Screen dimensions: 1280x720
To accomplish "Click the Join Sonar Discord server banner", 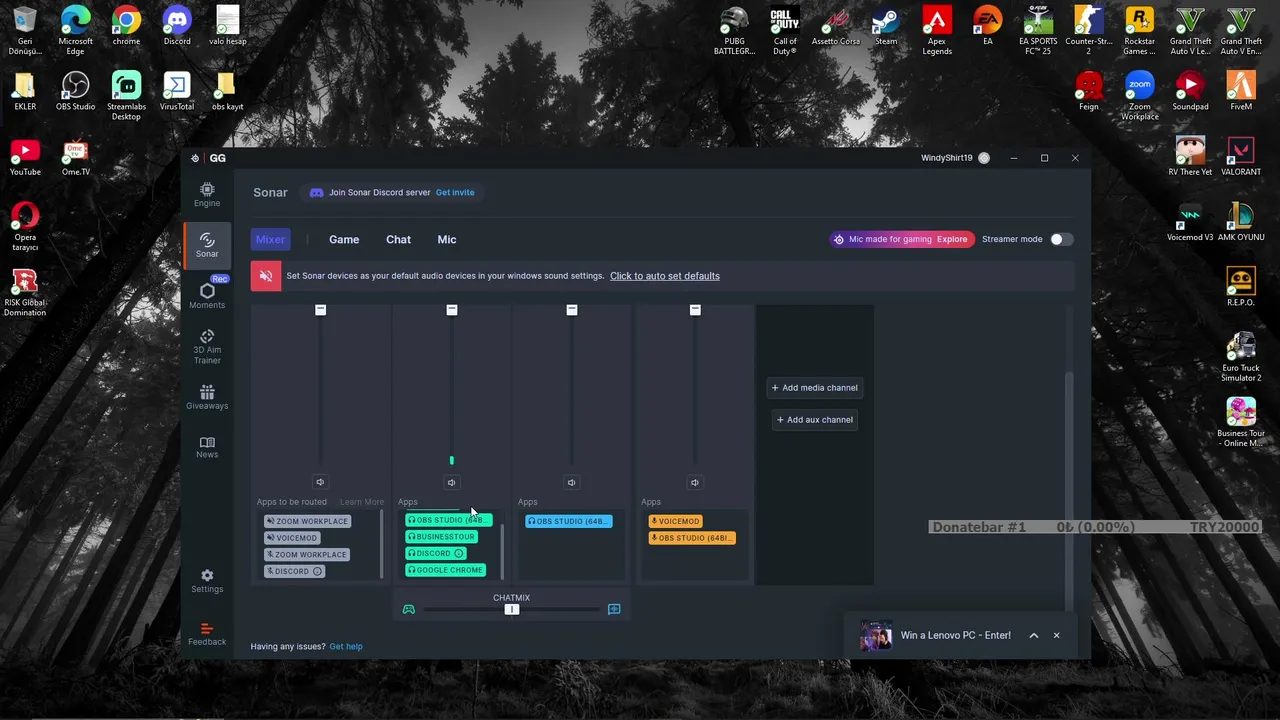I will click(392, 192).
